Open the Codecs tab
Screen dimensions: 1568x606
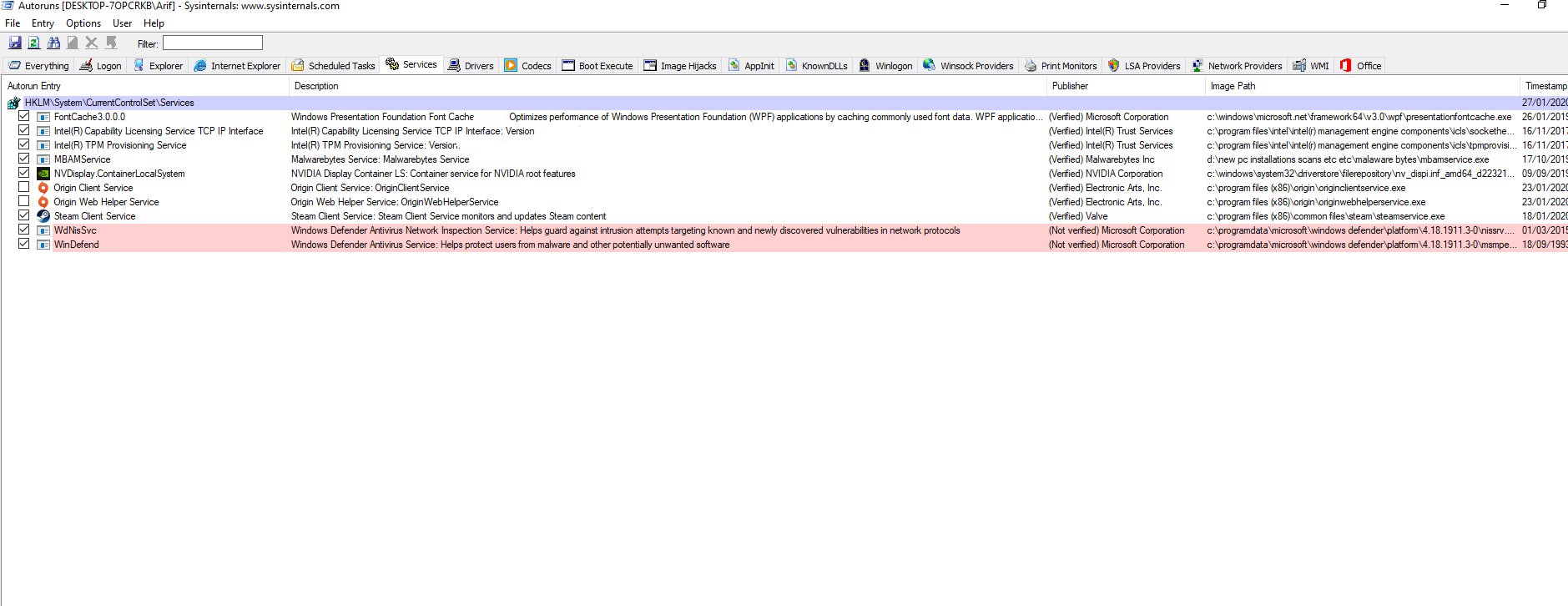528,66
